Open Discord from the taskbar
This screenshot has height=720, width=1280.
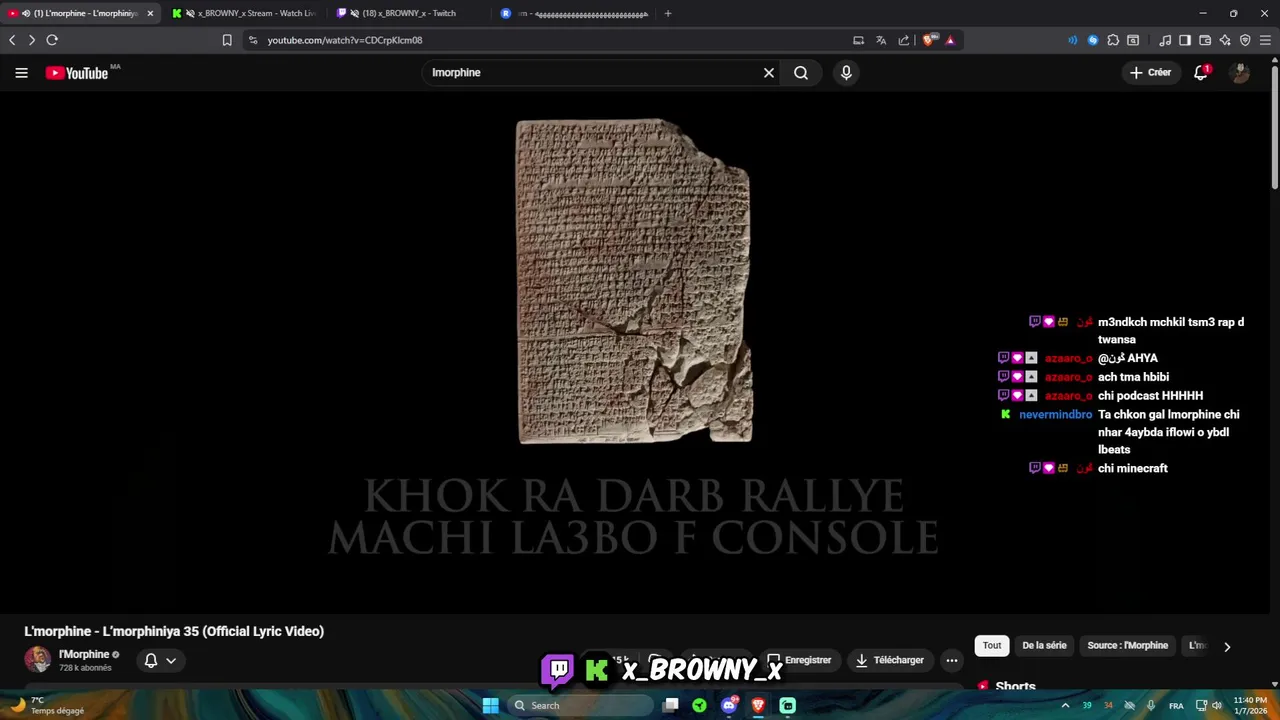click(729, 705)
